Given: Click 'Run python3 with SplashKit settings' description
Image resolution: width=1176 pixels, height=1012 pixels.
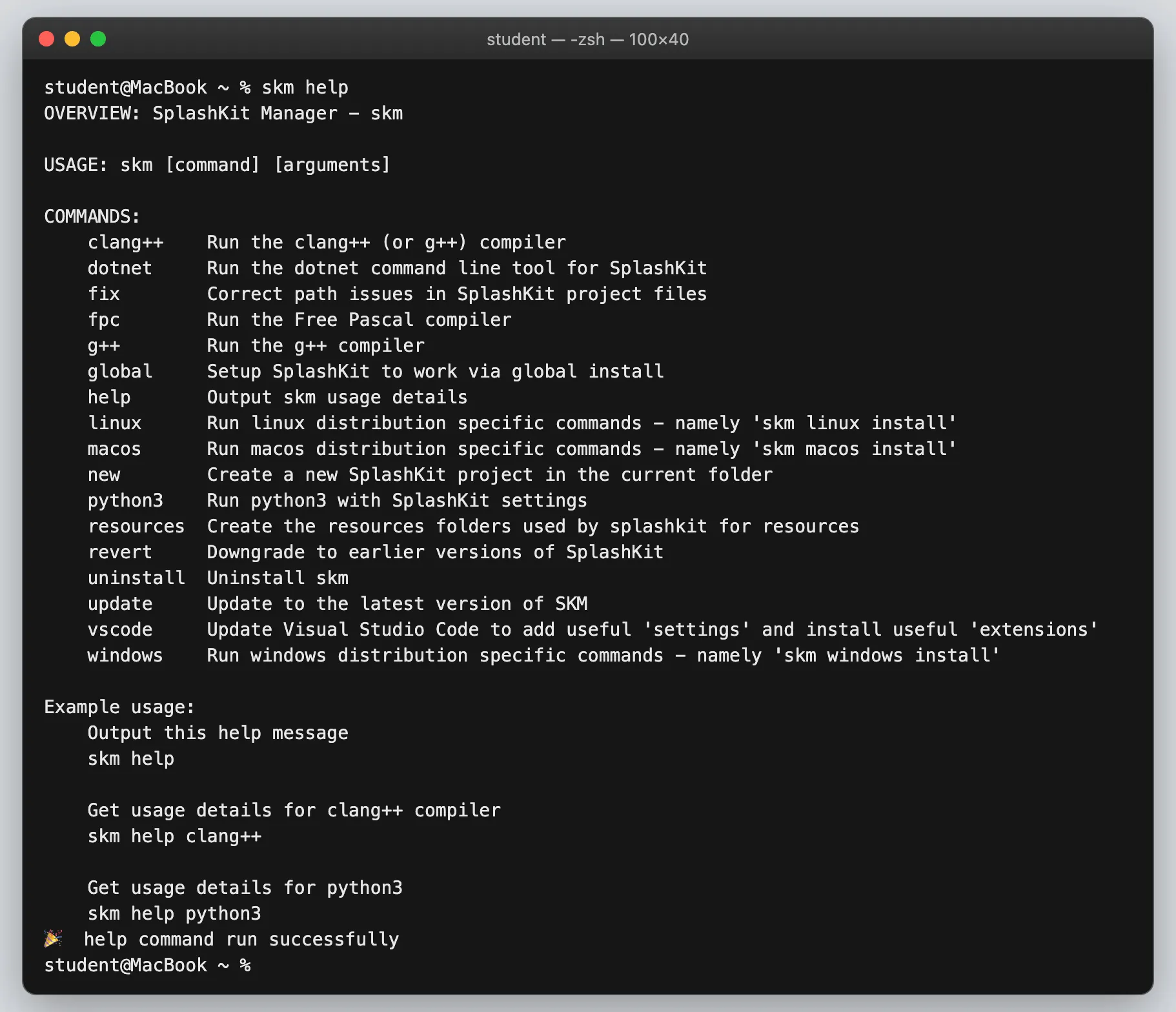Looking at the screenshot, I should click(x=397, y=501).
